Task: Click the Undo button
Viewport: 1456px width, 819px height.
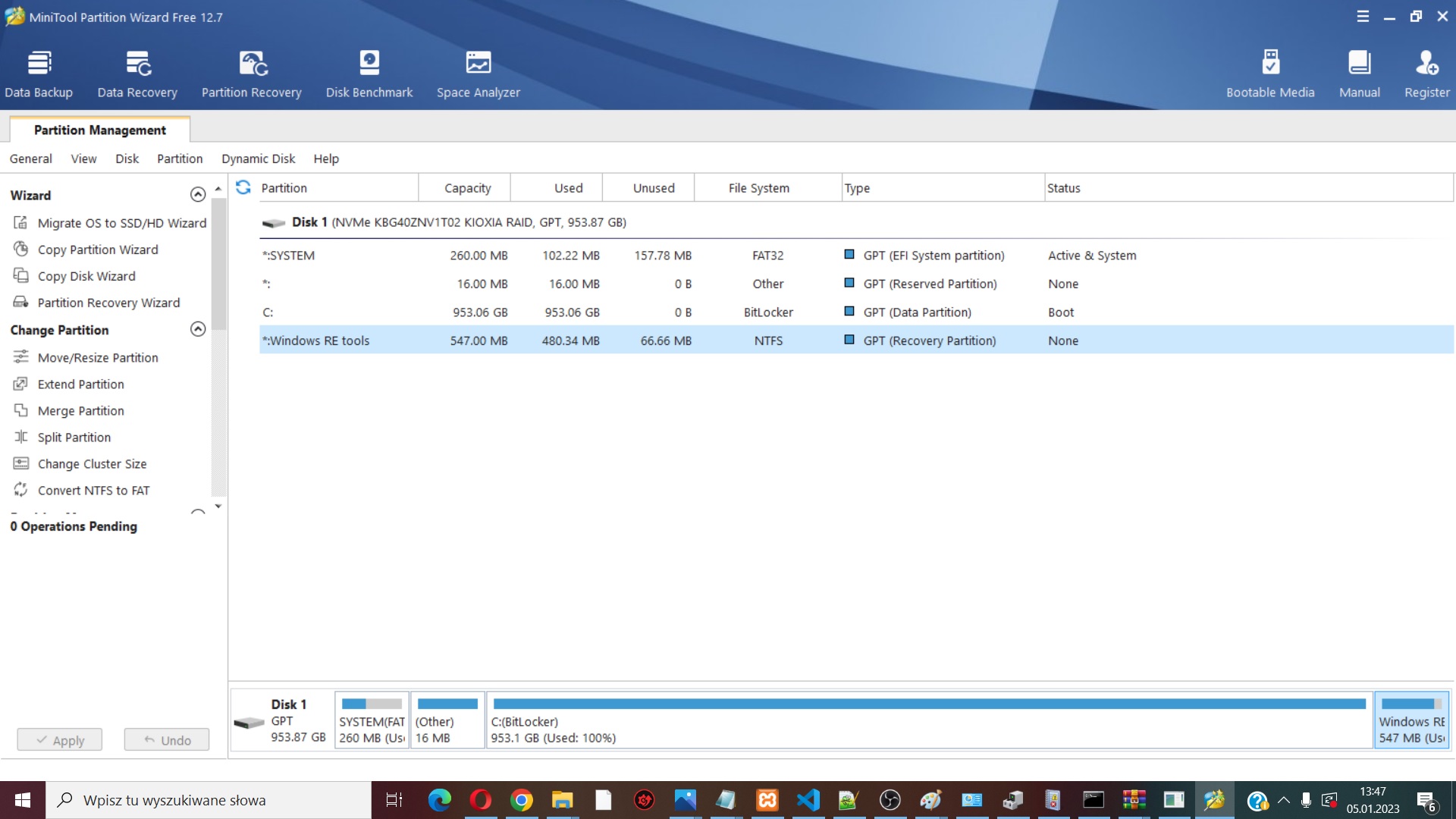Action: [x=167, y=740]
